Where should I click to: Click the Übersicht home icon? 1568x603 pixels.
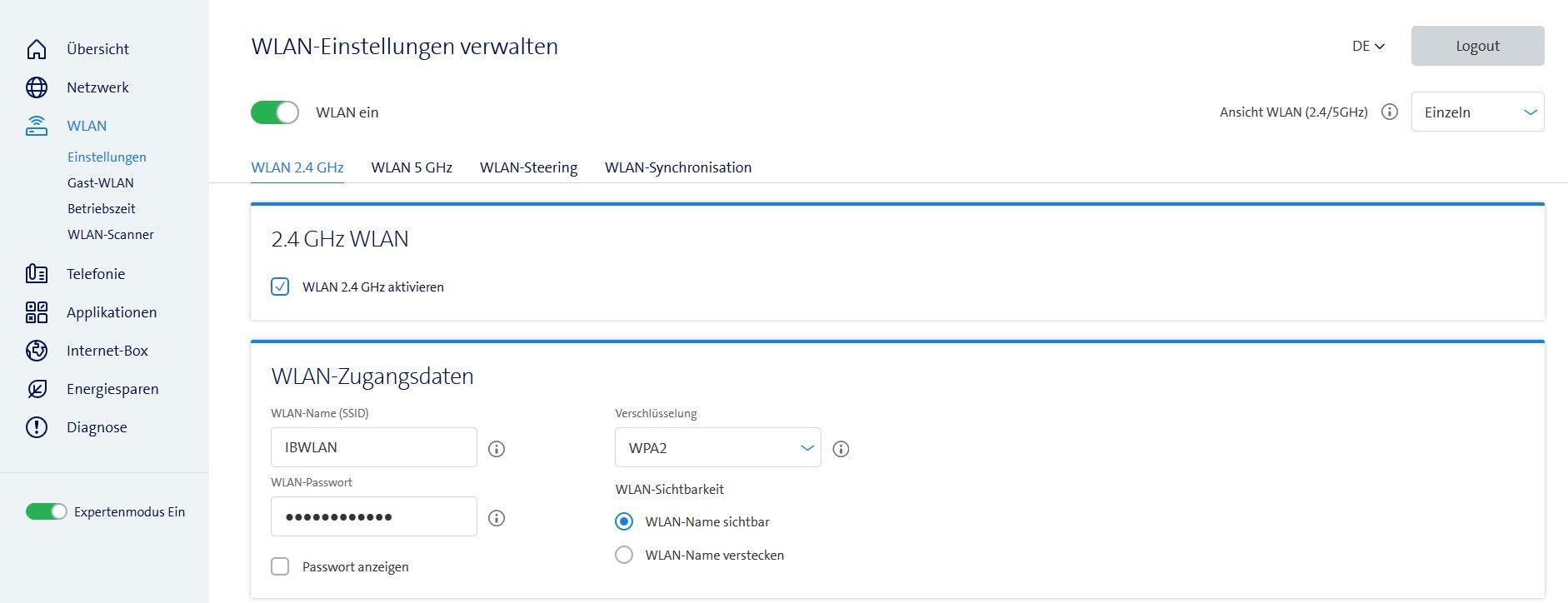coord(37,49)
